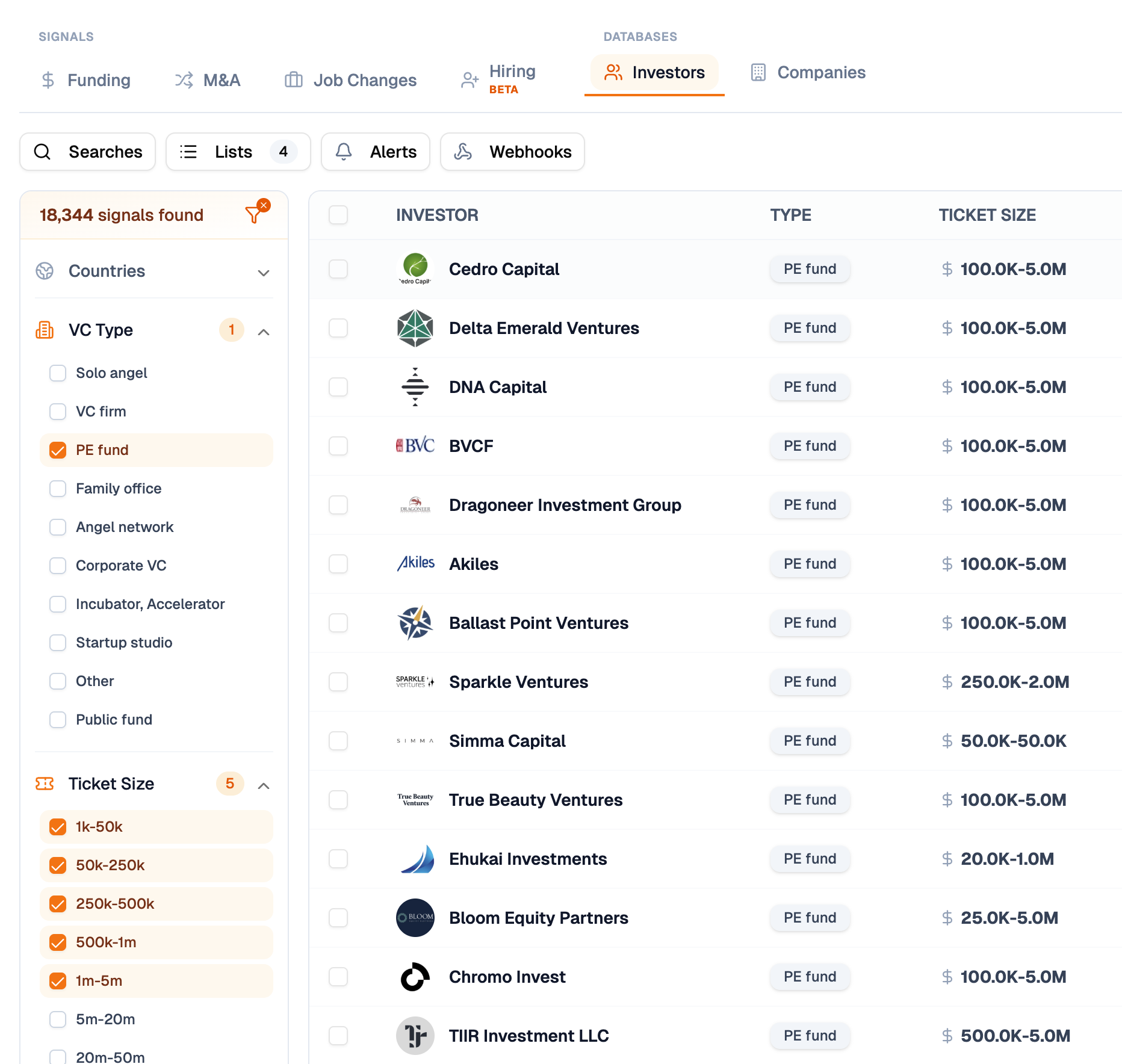Click the M&A shuffle arrows icon
Screen dimensions: 1122x1064
[x=184, y=80]
